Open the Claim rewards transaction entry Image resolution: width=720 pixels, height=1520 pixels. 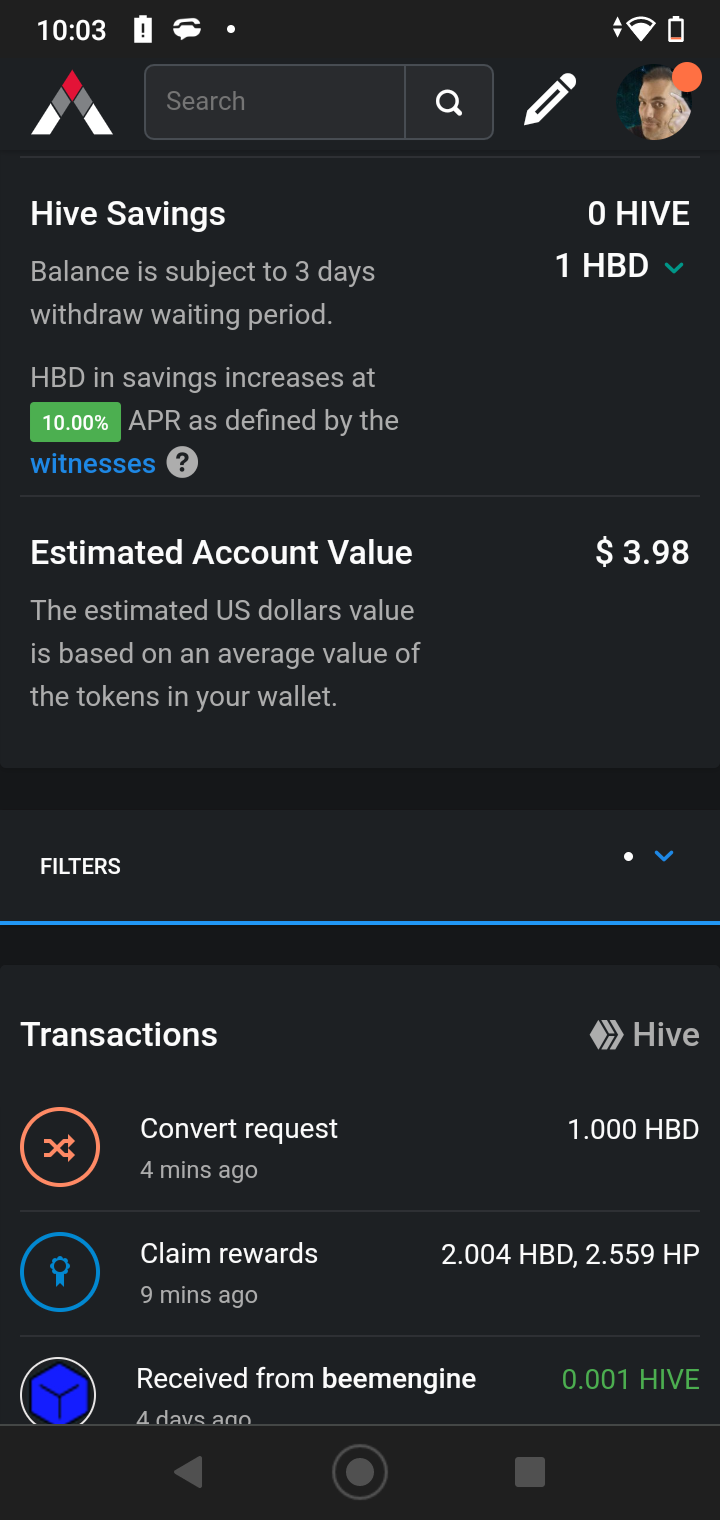click(229, 1254)
